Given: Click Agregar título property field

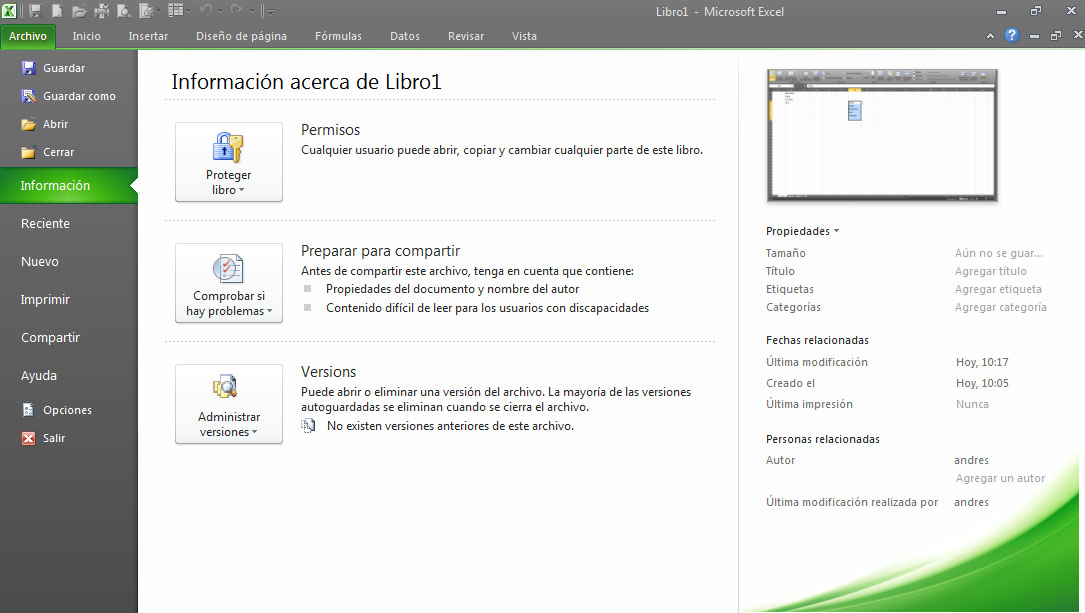Looking at the screenshot, I should coord(990,271).
